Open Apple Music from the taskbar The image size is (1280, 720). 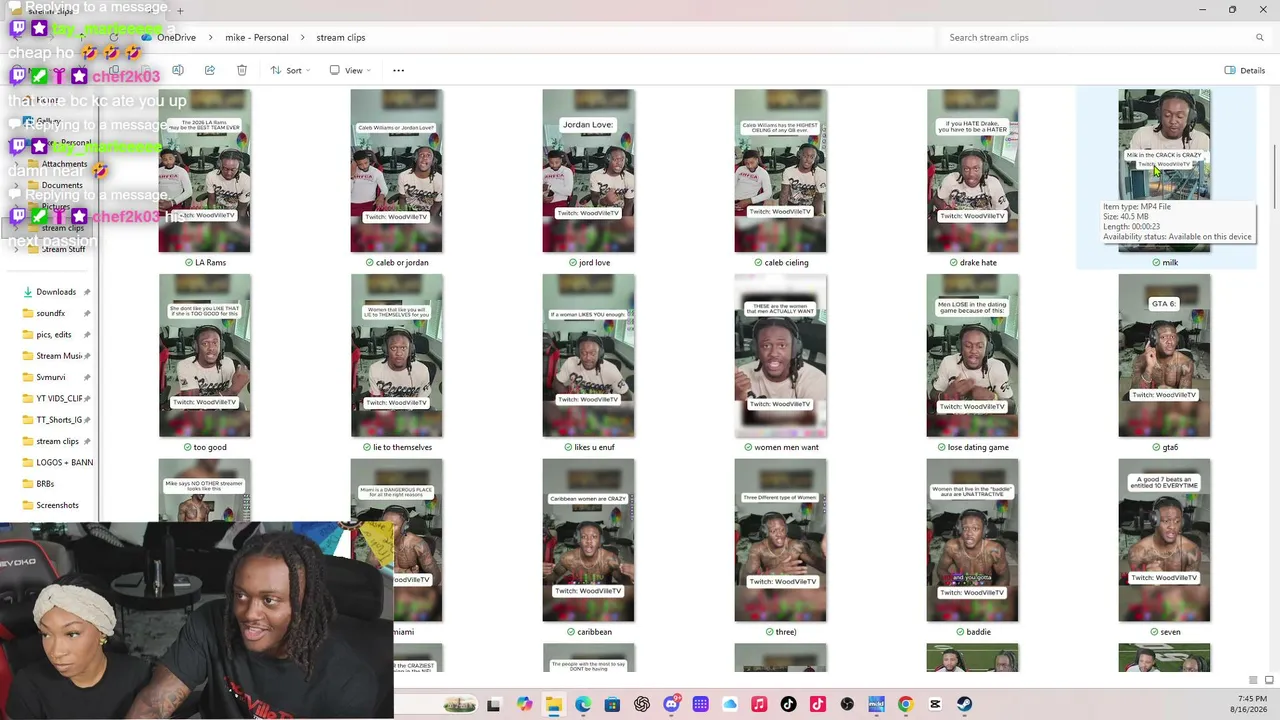[759, 704]
